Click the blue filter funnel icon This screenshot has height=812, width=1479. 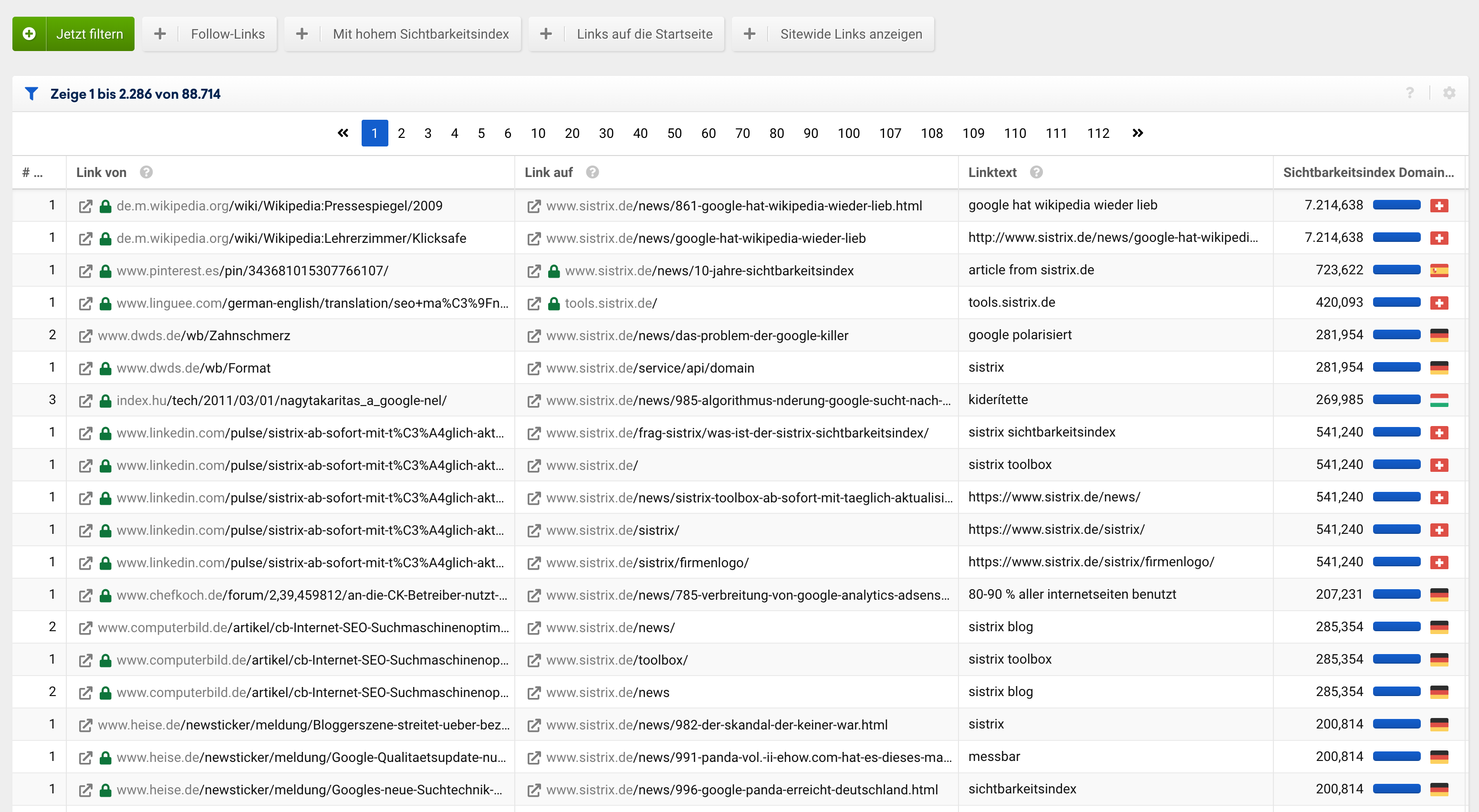point(31,94)
